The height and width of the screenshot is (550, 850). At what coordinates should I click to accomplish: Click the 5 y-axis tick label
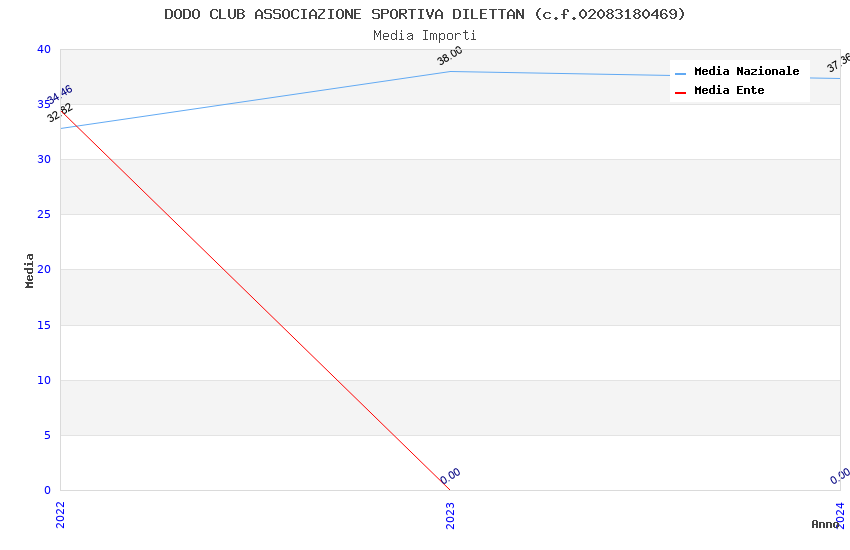[x=48, y=435]
